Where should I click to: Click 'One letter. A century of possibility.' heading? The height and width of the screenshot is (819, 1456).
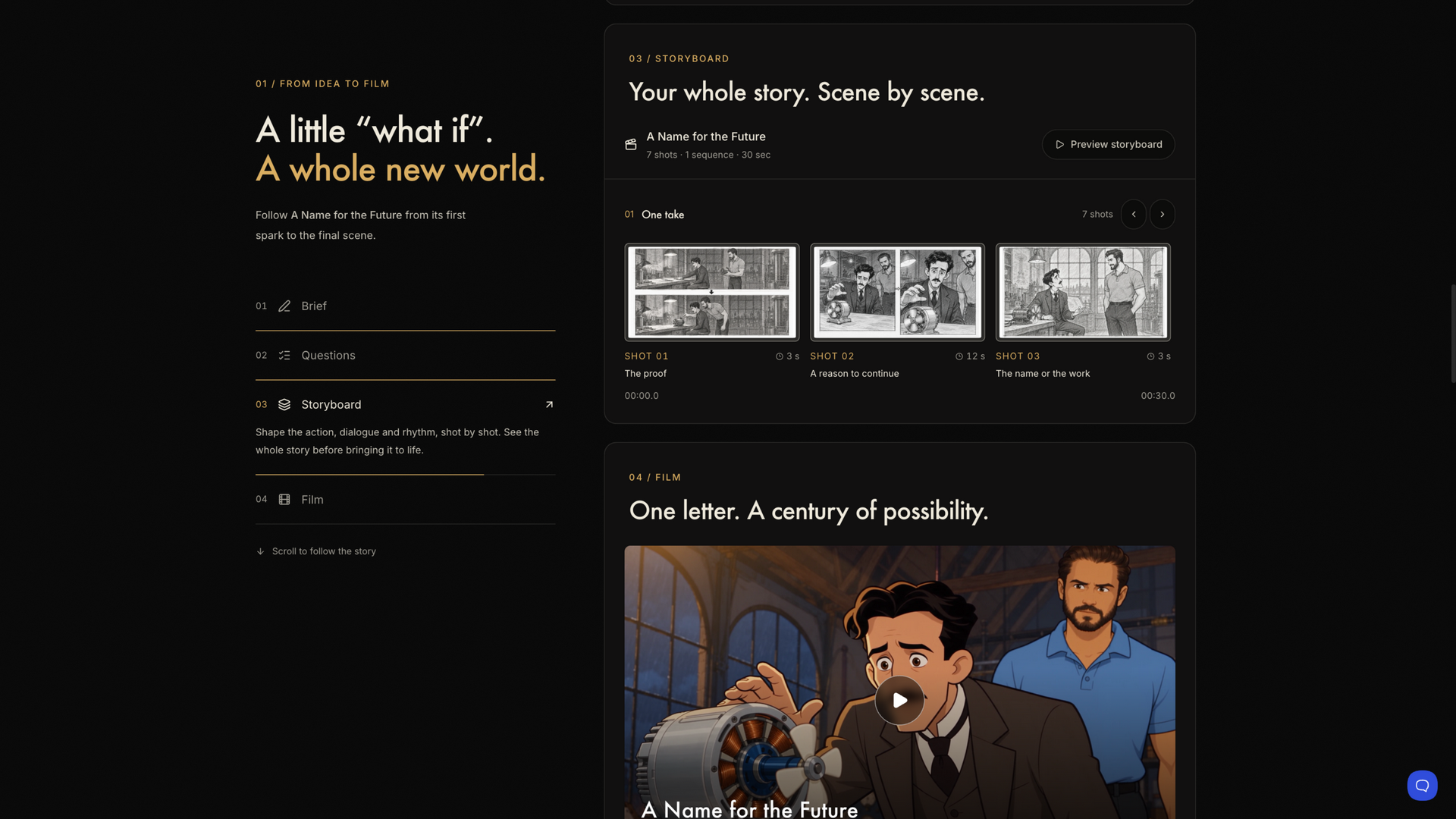pos(808,511)
